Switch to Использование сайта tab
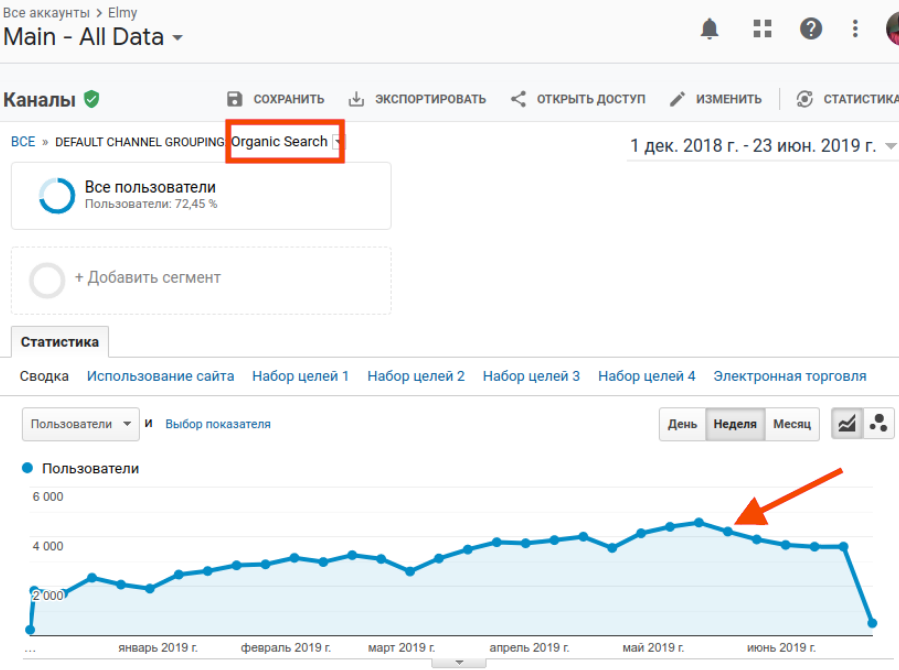 [x=160, y=376]
